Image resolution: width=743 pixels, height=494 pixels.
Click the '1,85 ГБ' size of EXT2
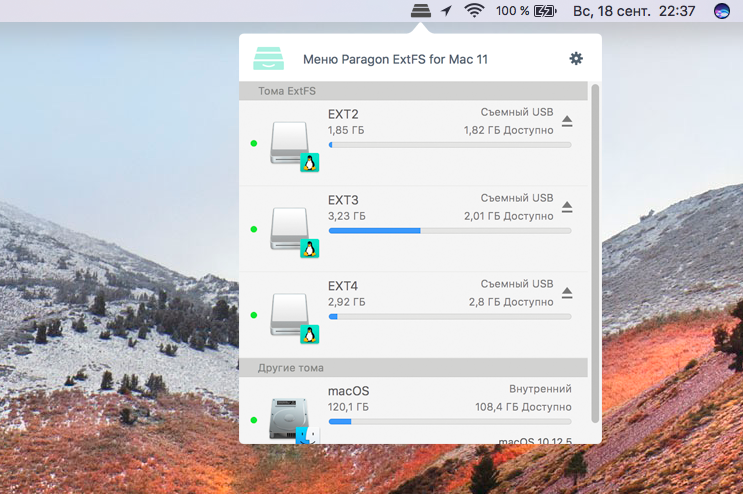[346, 130]
